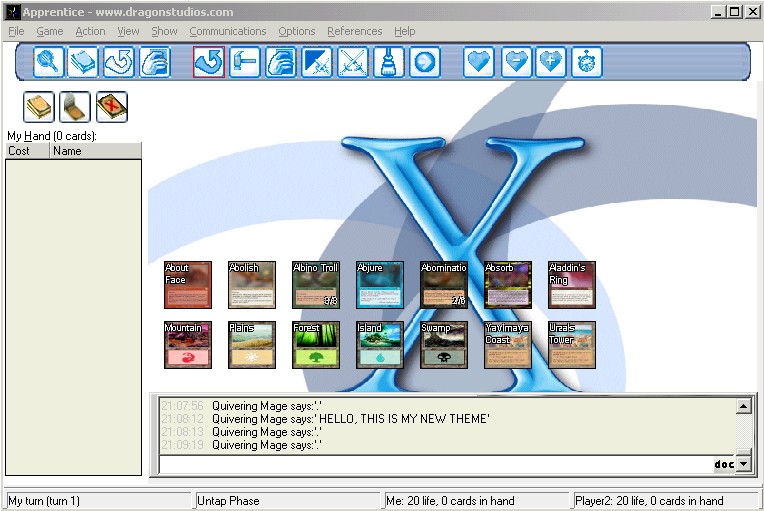Minimize the Apprentice window

tap(718, 12)
